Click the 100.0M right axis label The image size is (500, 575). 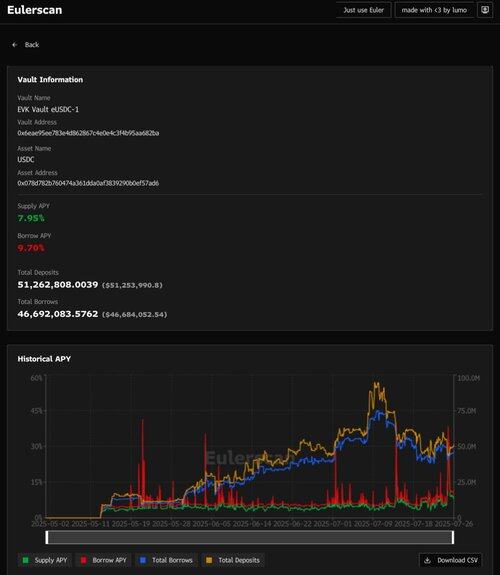pos(468,378)
